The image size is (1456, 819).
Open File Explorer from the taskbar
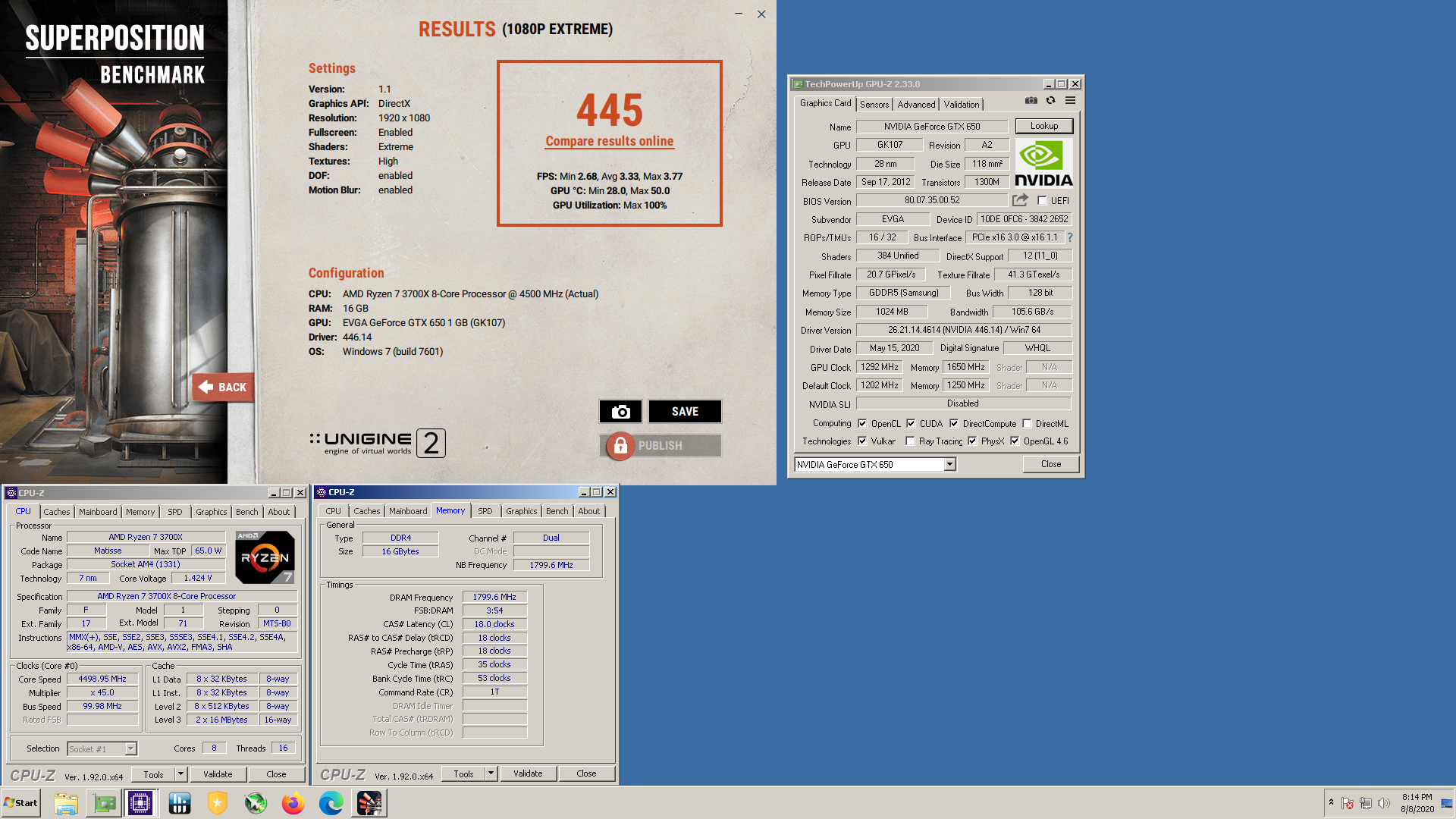coord(66,803)
